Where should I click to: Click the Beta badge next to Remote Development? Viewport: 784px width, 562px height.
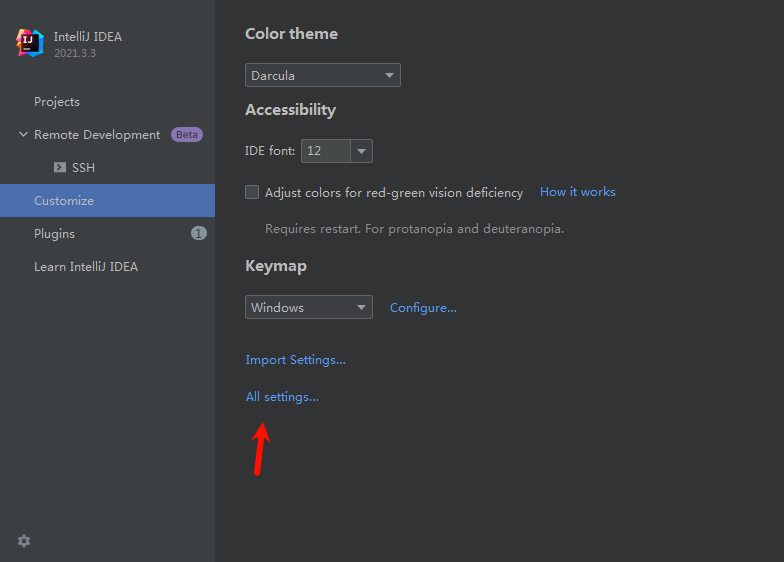[187, 134]
